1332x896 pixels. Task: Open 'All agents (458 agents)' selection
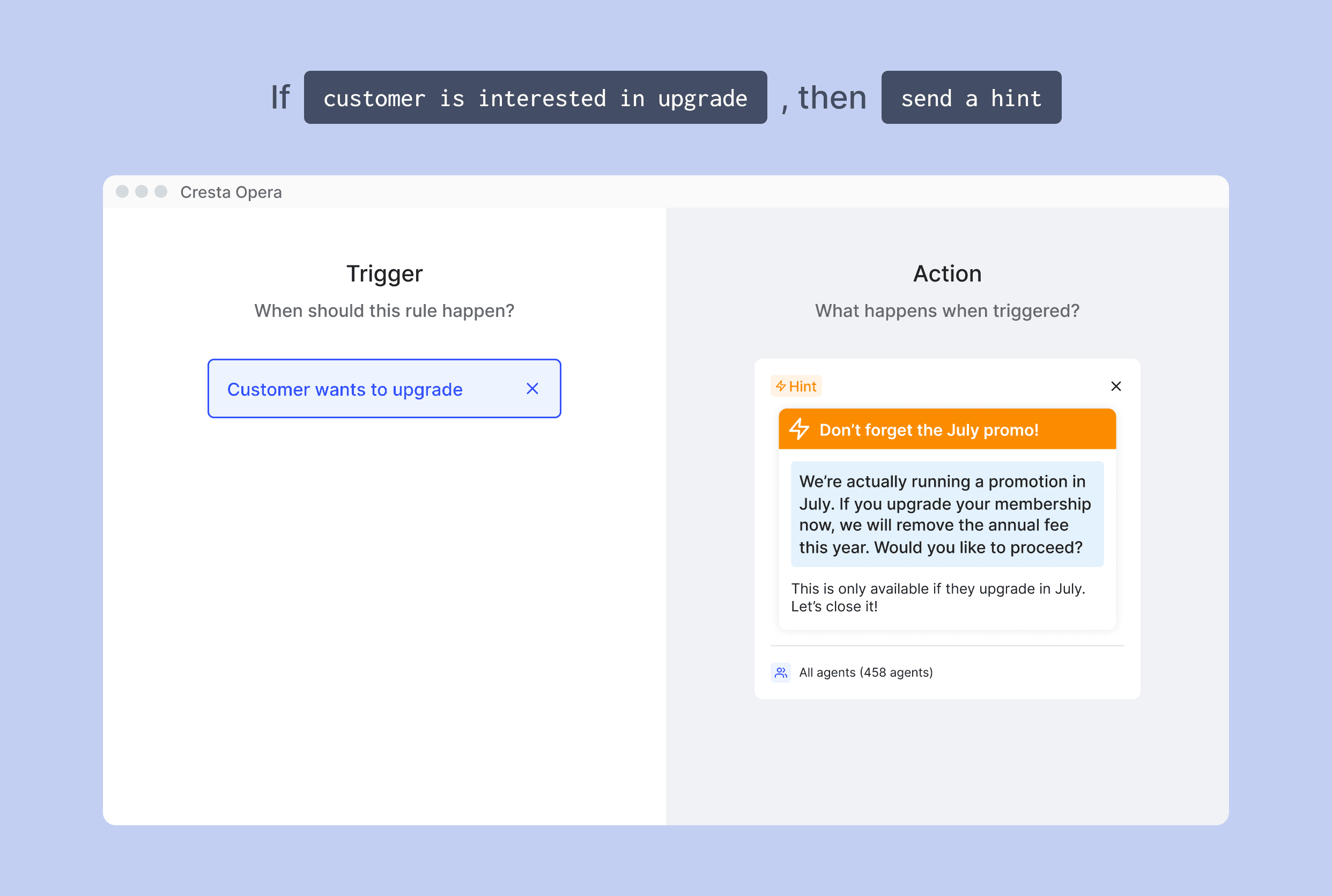coord(865,672)
